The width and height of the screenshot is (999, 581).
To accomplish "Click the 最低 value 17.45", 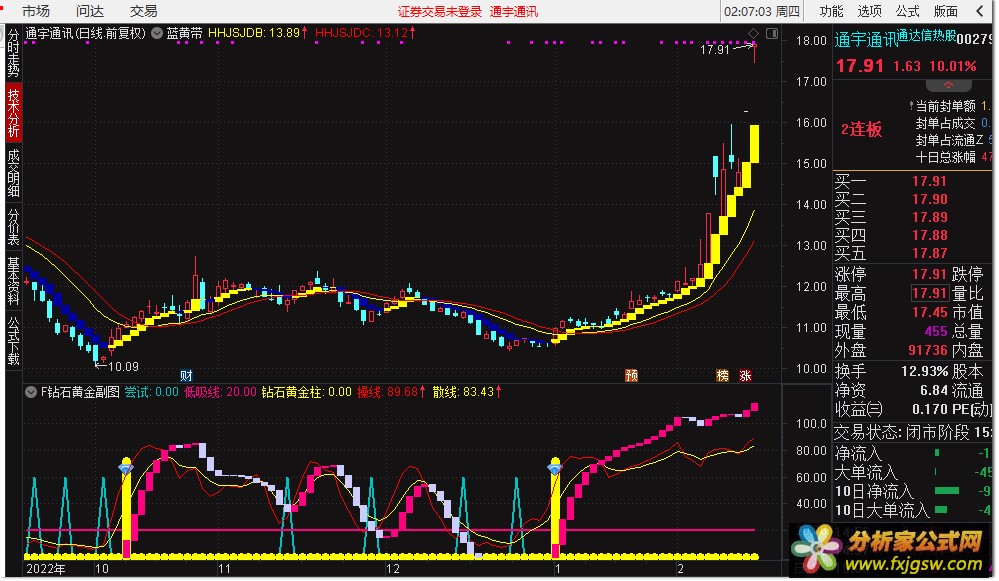I will 930,312.
